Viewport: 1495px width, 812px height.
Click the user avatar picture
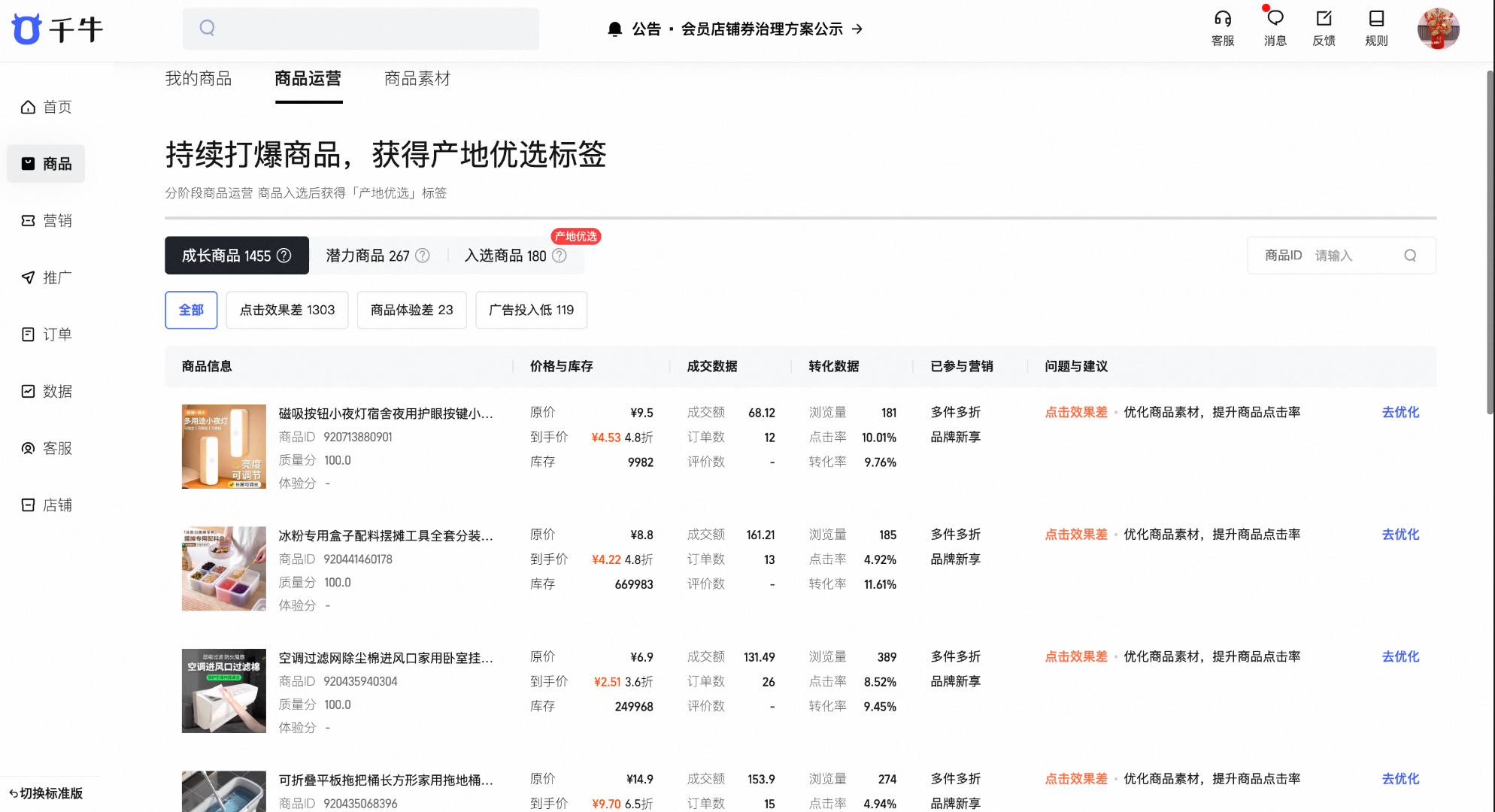[x=1439, y=29]
